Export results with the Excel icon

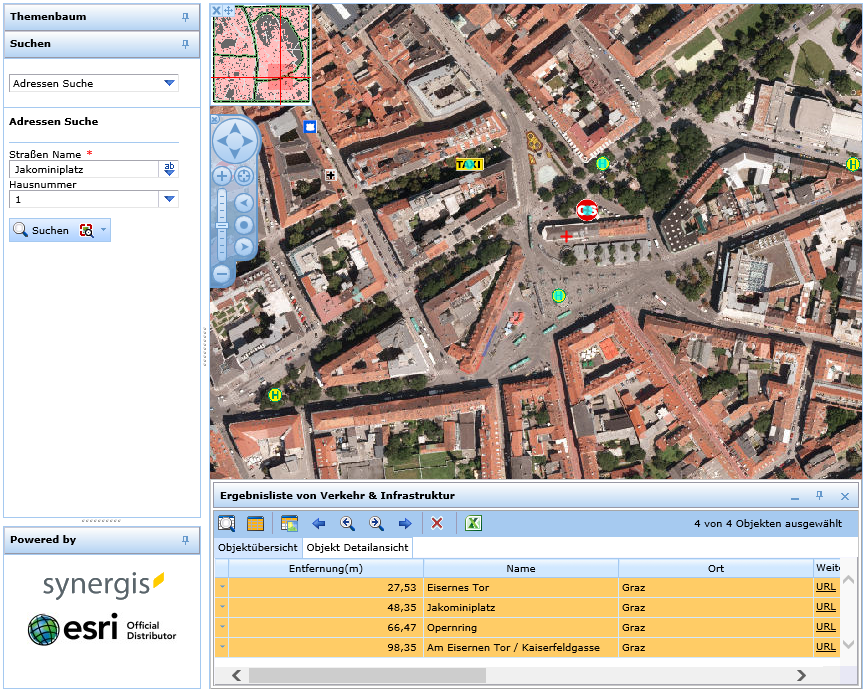pos(475,523)
